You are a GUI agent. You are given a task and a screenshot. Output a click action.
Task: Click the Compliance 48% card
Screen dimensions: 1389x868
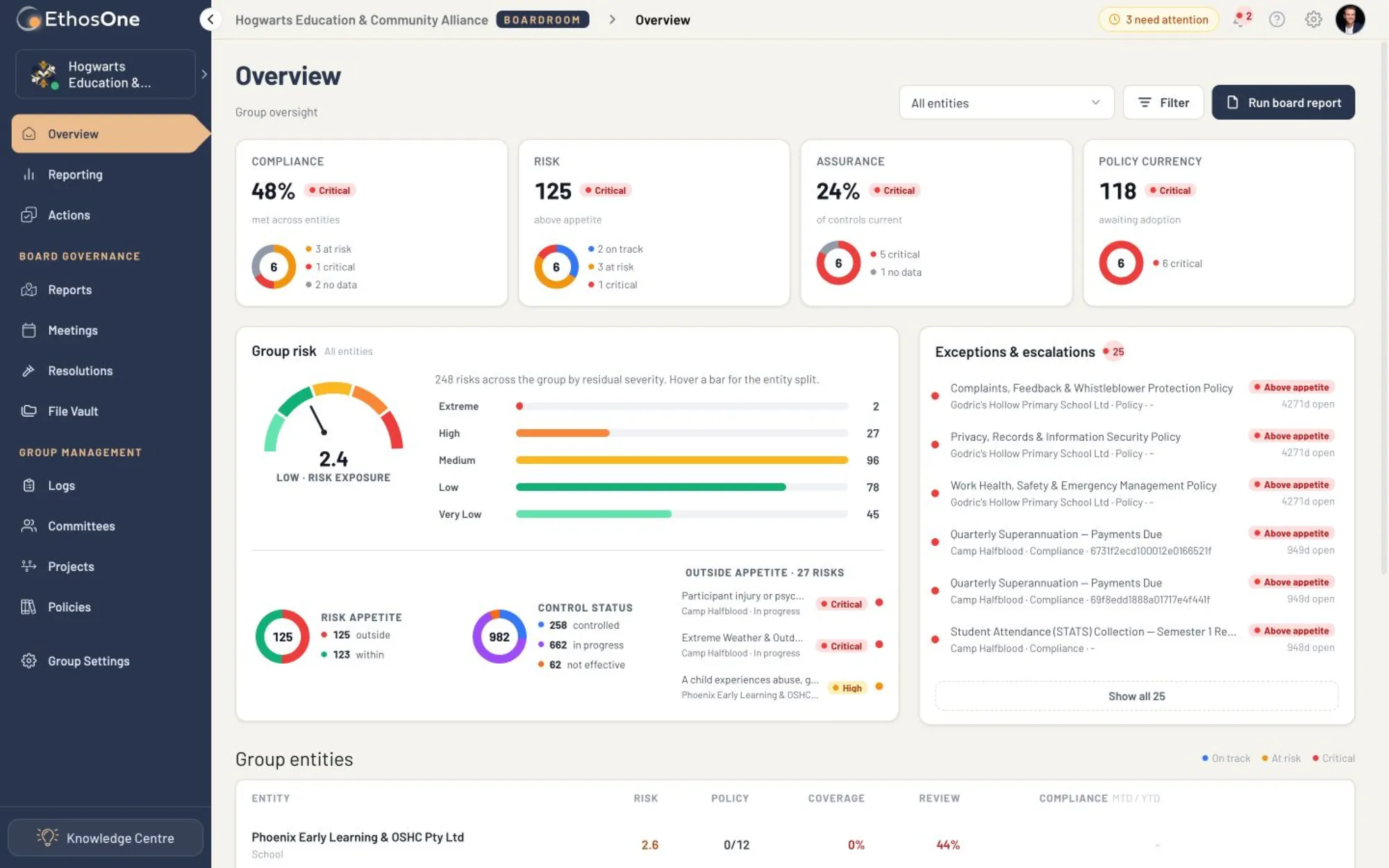[372, 223]
